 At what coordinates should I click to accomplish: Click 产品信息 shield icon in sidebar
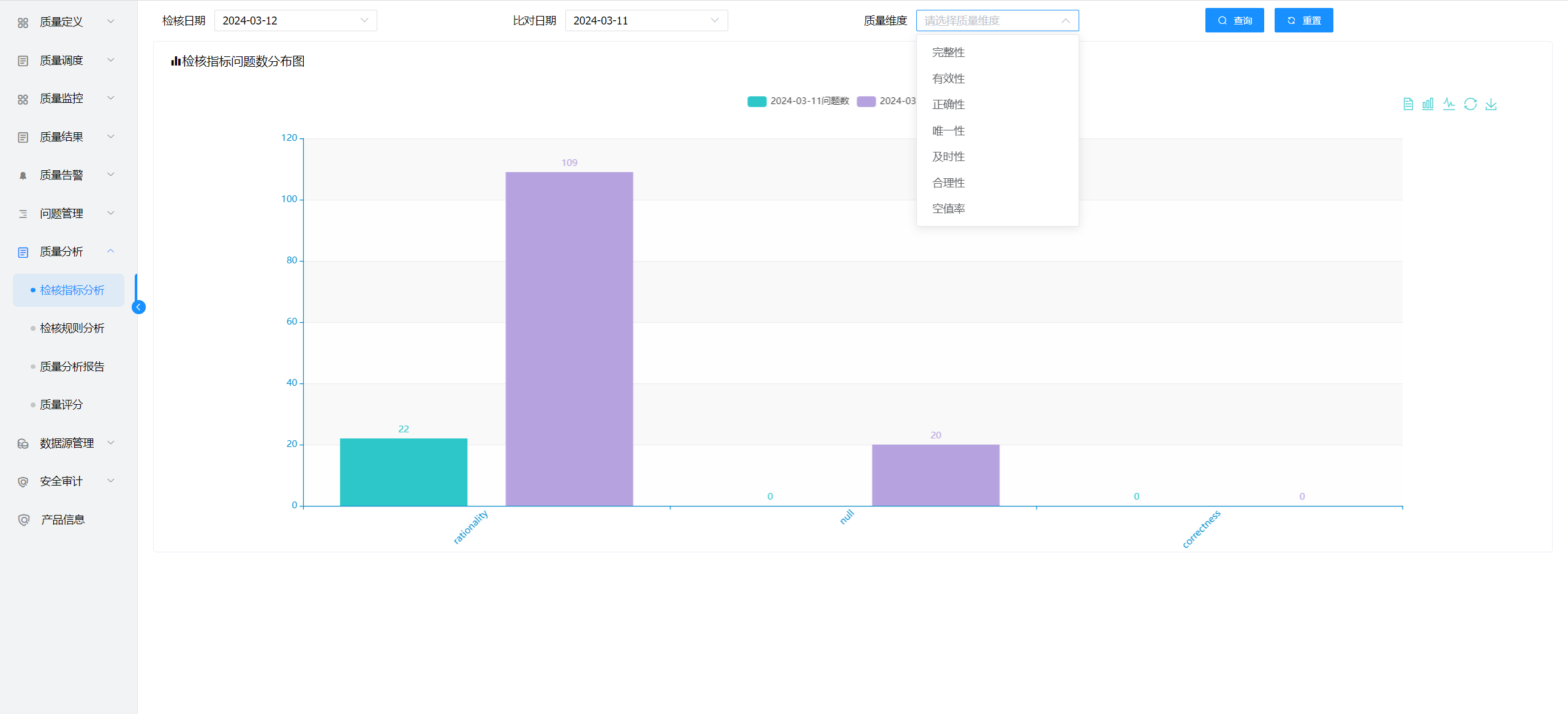tap(23, 520)
